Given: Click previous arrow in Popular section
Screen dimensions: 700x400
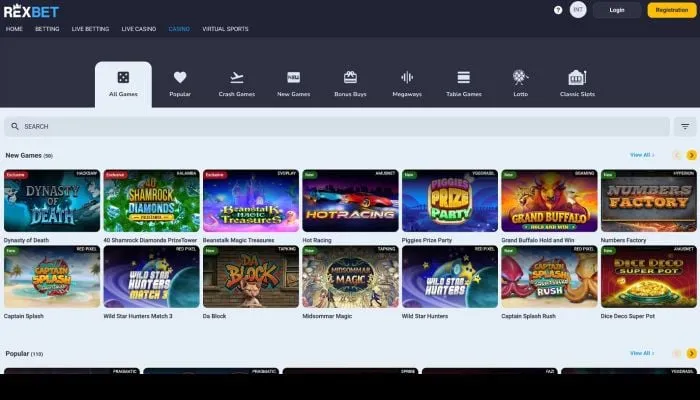Looking at the screenshot, I should pos(677,354).
